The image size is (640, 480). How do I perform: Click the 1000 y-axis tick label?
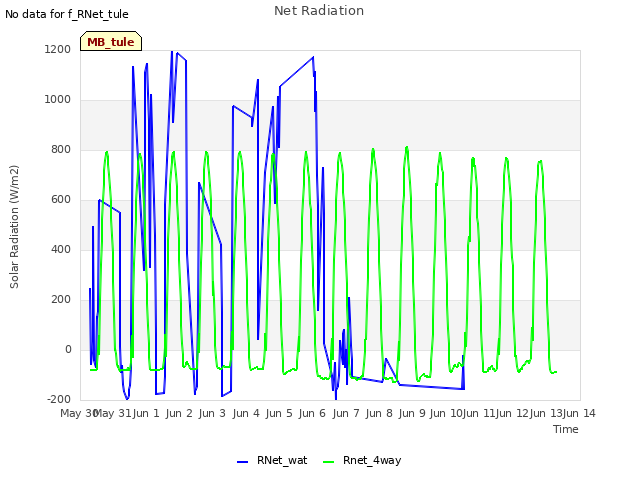tap(58, 99)
